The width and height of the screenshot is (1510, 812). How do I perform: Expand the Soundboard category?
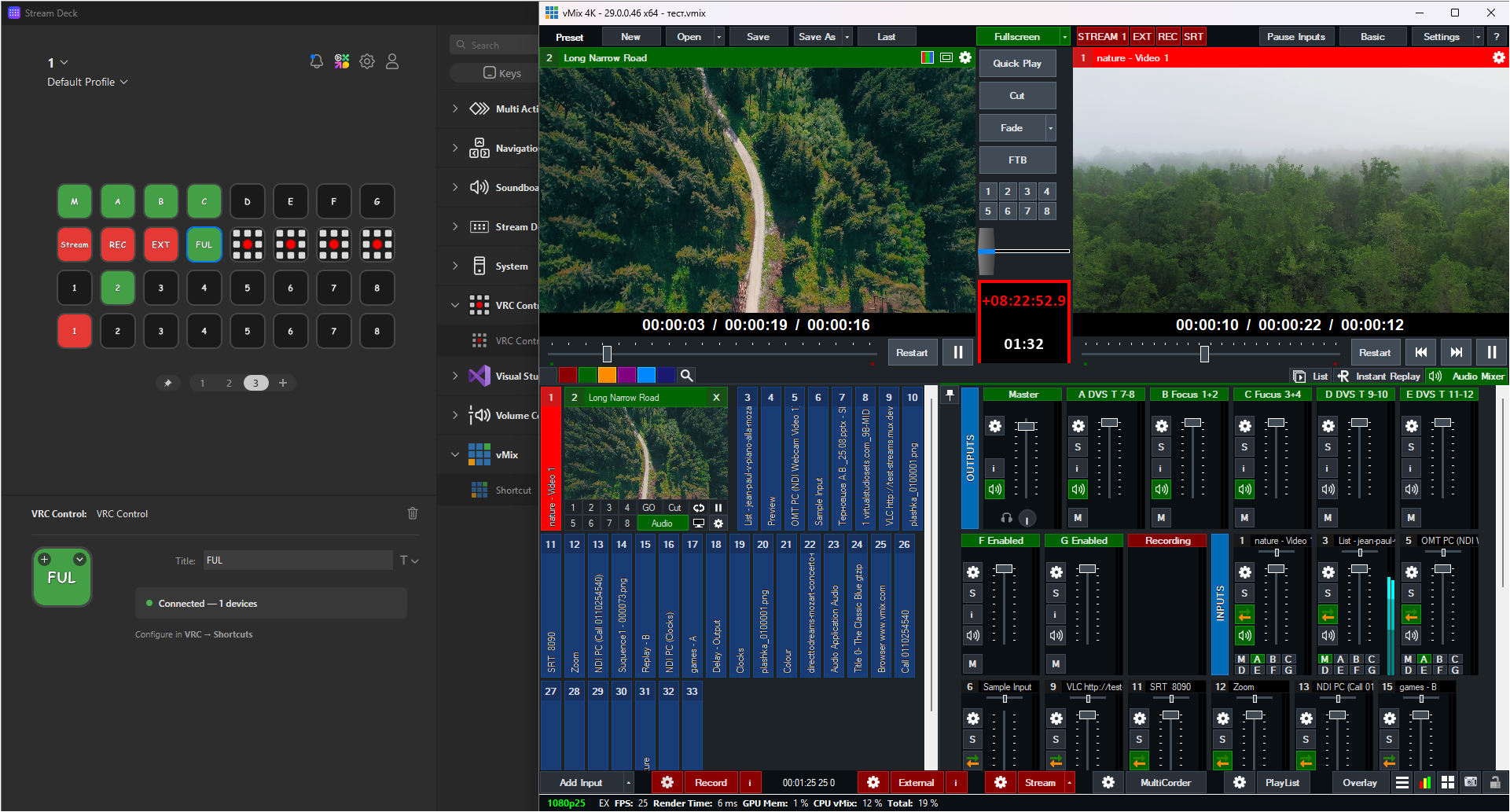[x=455, y=187]
